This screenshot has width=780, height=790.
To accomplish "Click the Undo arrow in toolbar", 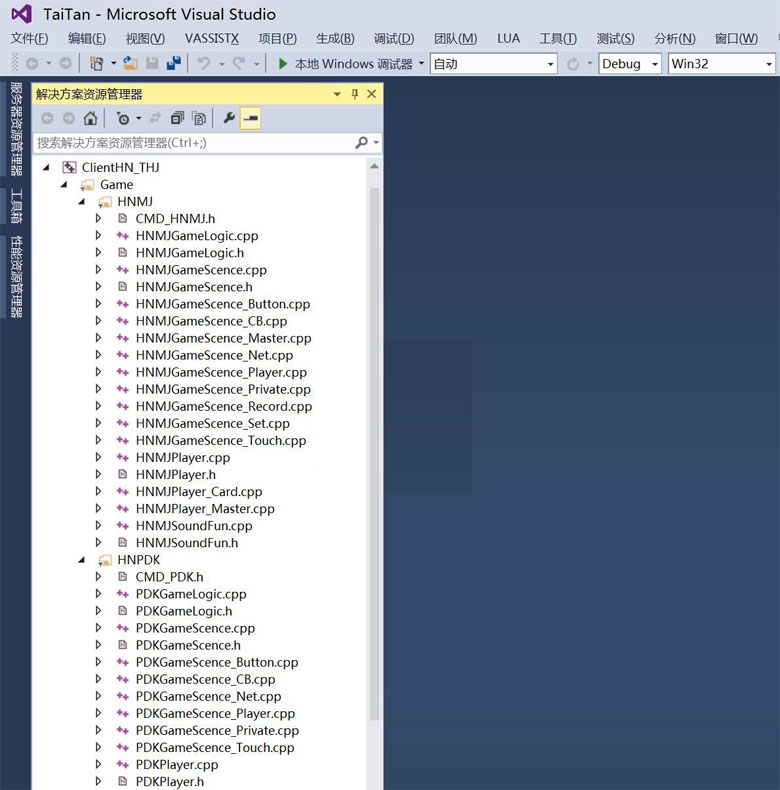I will (x=204, y=63).
